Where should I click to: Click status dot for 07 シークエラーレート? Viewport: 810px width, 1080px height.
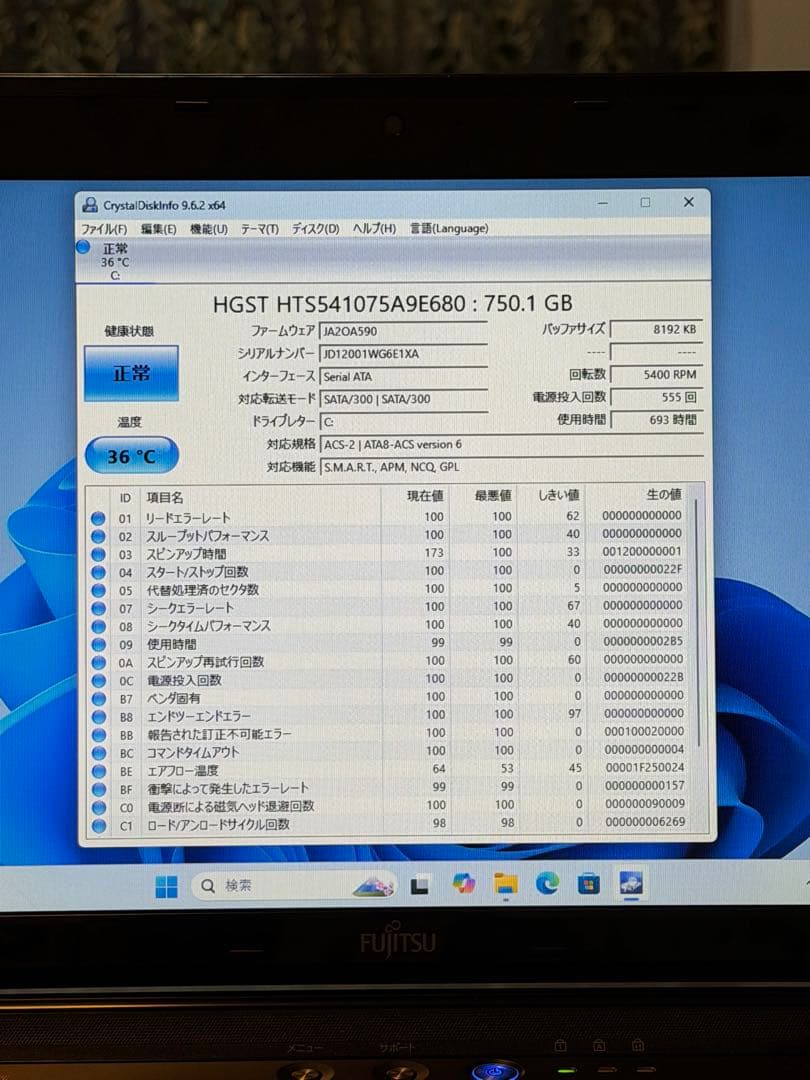point(98,608)
